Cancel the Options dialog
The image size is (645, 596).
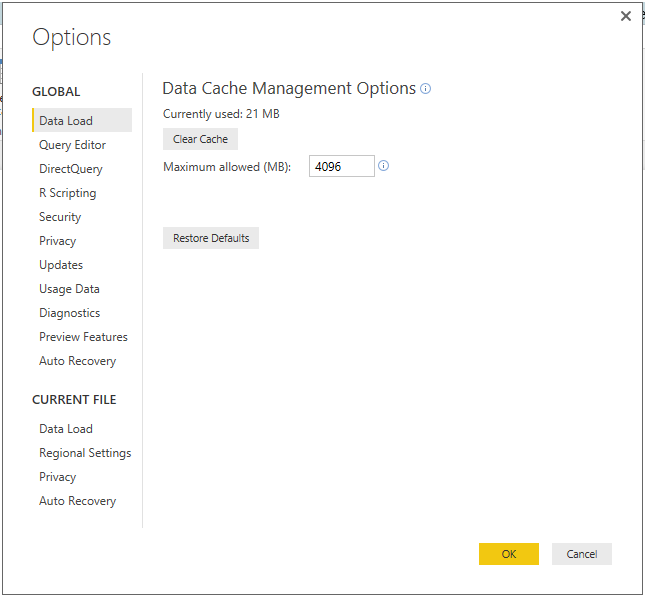[x=582, y=554]
